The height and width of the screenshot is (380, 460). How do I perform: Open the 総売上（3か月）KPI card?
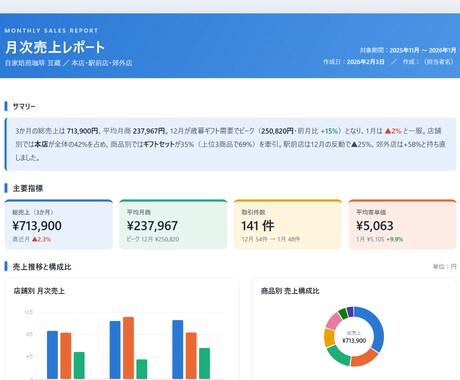tap(59, 224)
